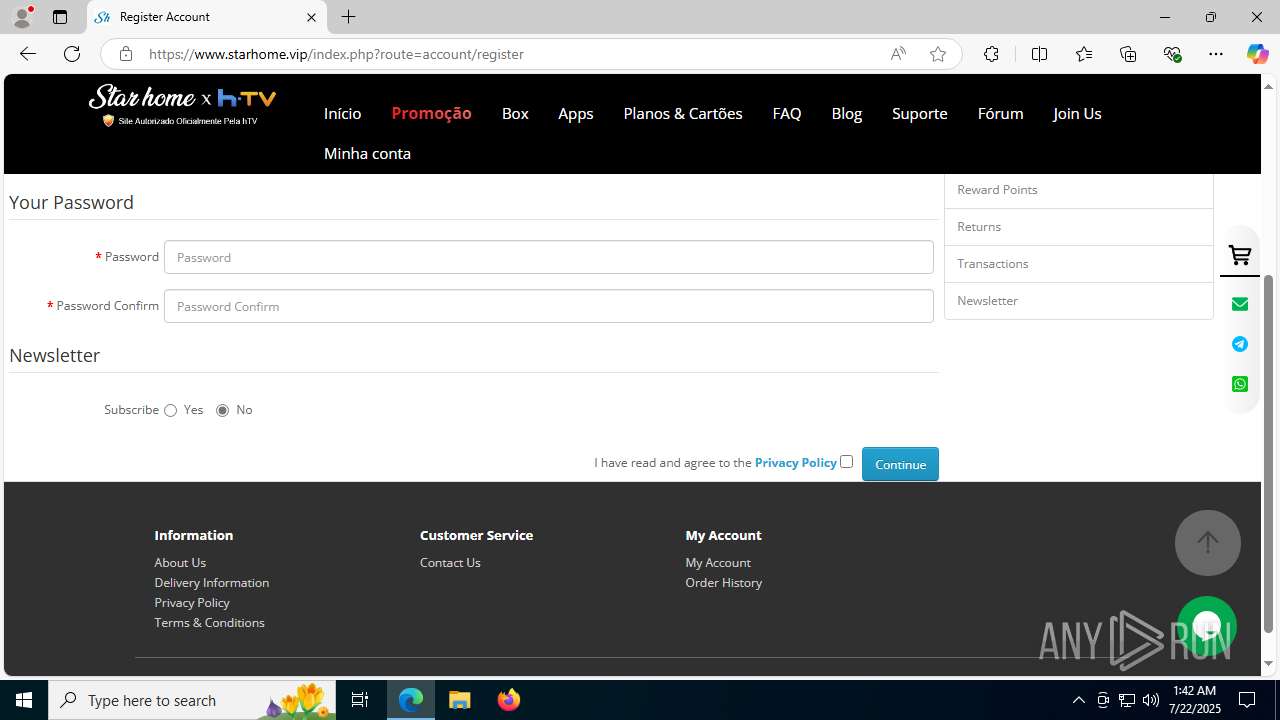
Task: Open the Contact Us footer link
Action: (x=450, y=563)
